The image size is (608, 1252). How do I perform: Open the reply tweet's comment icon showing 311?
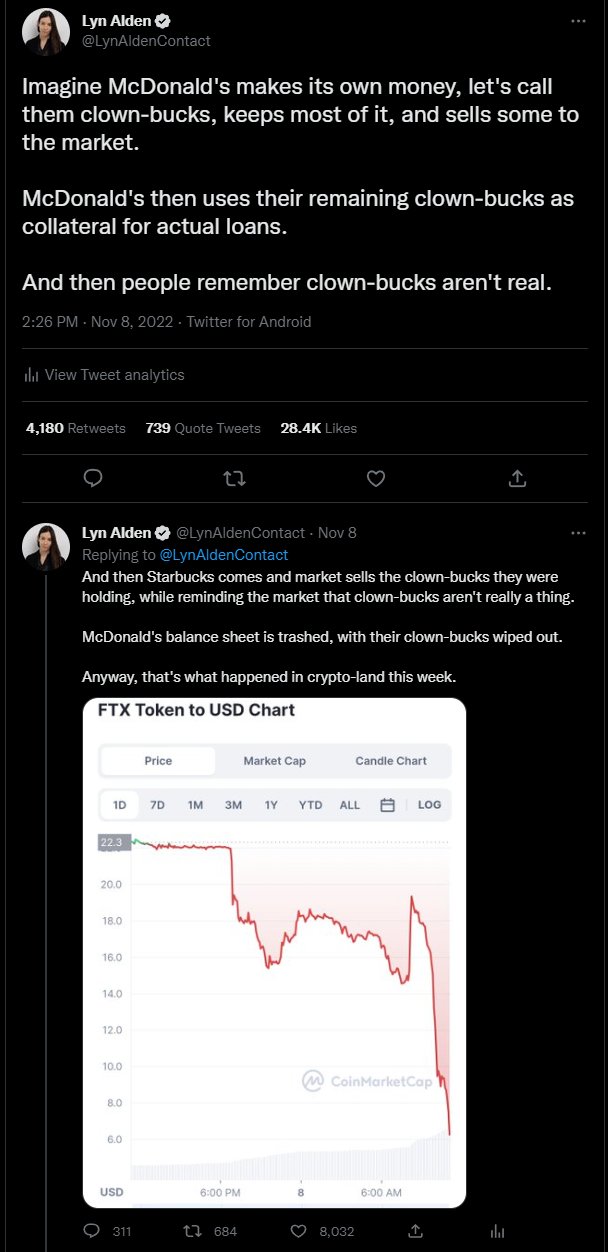click(91, 1231)
